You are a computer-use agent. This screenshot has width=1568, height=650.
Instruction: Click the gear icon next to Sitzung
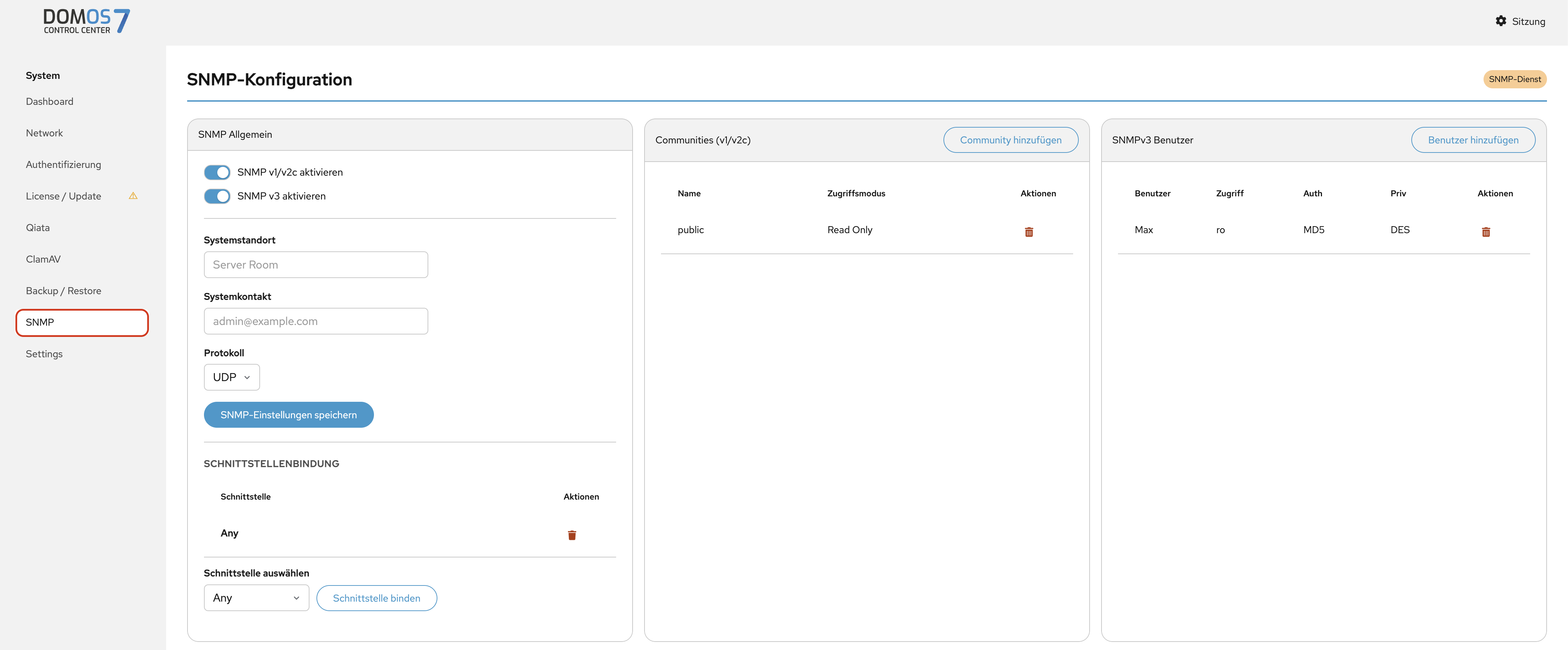point(1500,21)
